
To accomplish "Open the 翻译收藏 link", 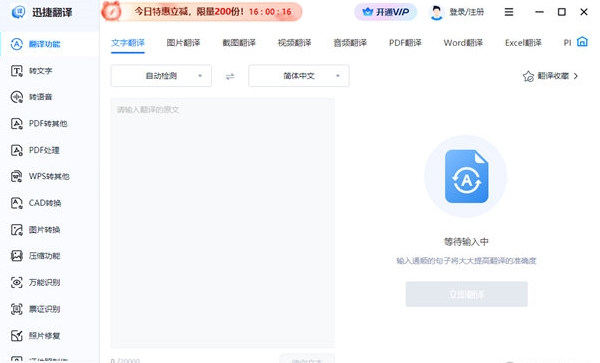I will click(x=553, y=76).
